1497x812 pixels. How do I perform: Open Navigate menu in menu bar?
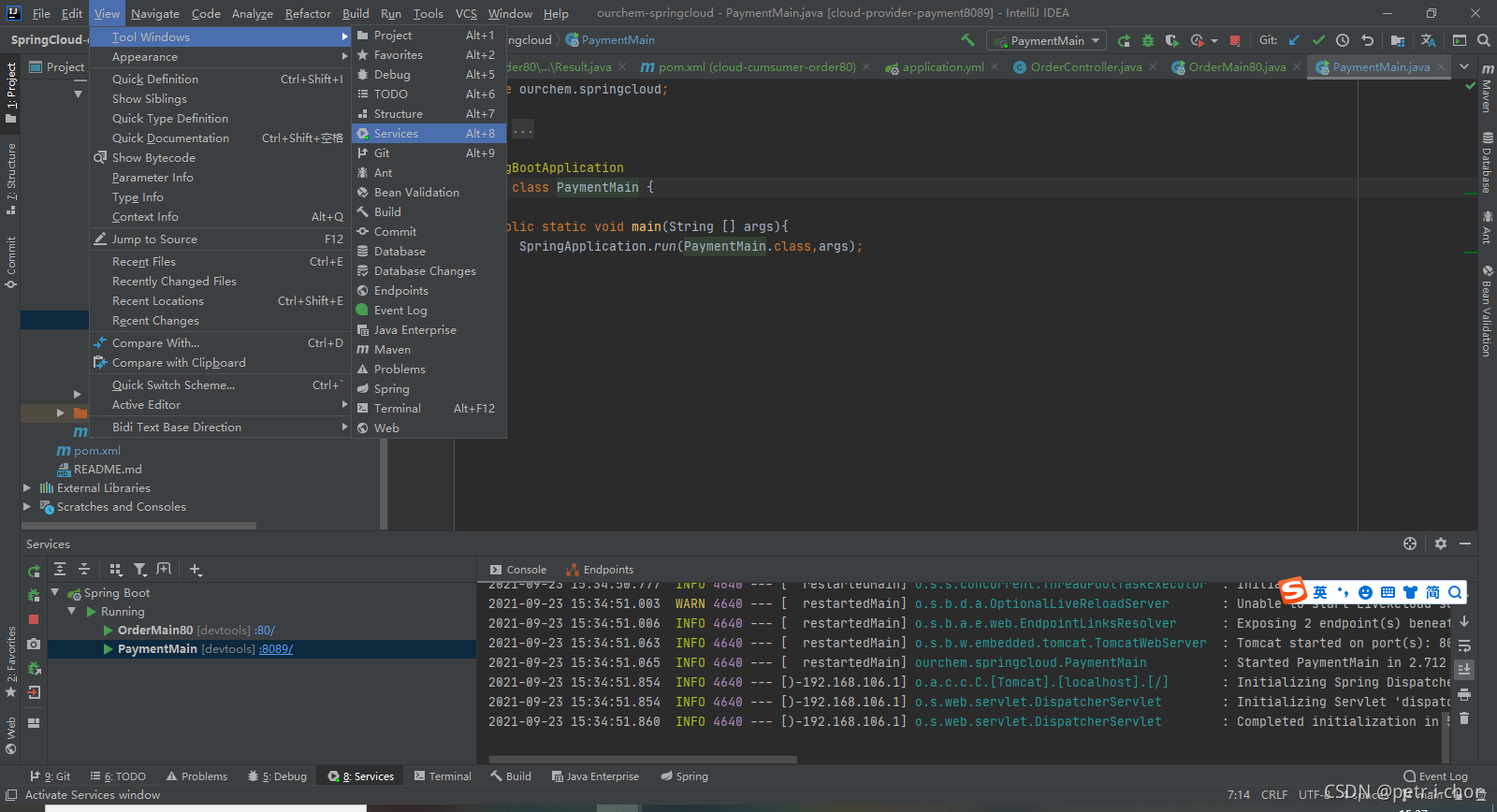154,13
